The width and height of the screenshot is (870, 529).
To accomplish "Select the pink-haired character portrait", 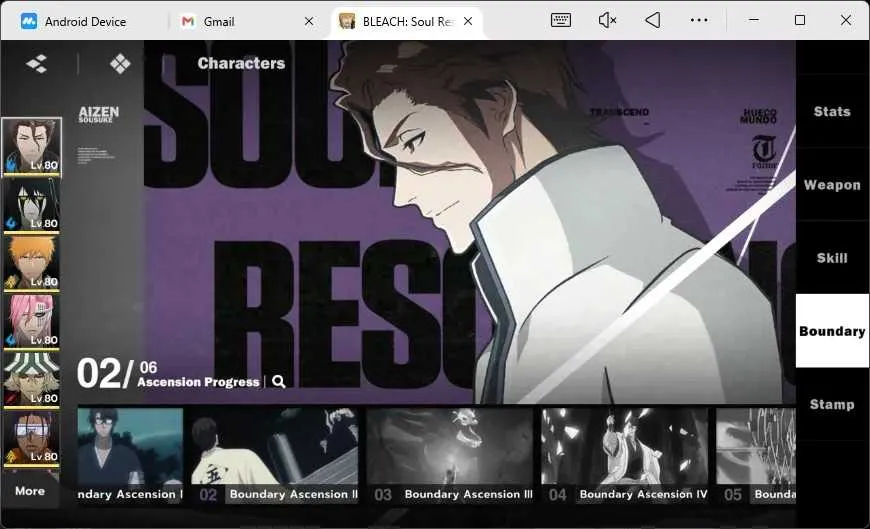I will coord(32,321).
